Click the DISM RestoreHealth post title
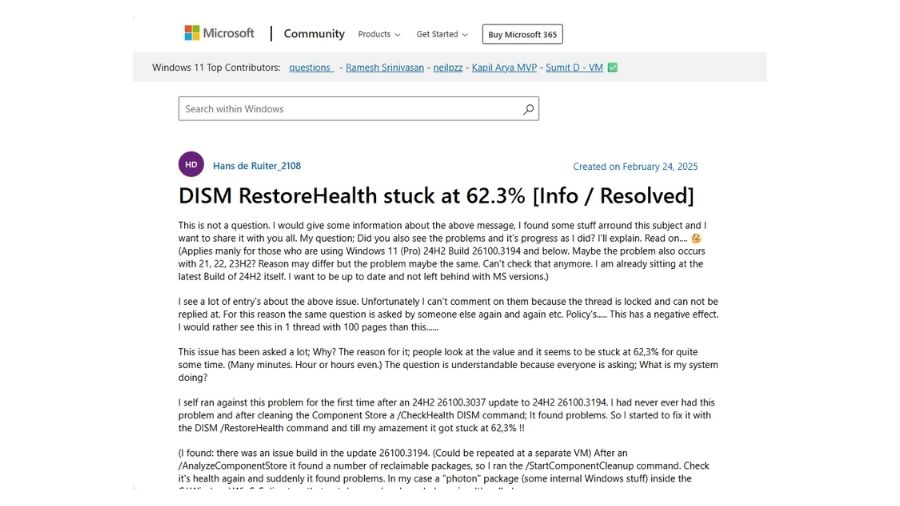The width and height of the screenshot is (900, 506). point(436,196)
